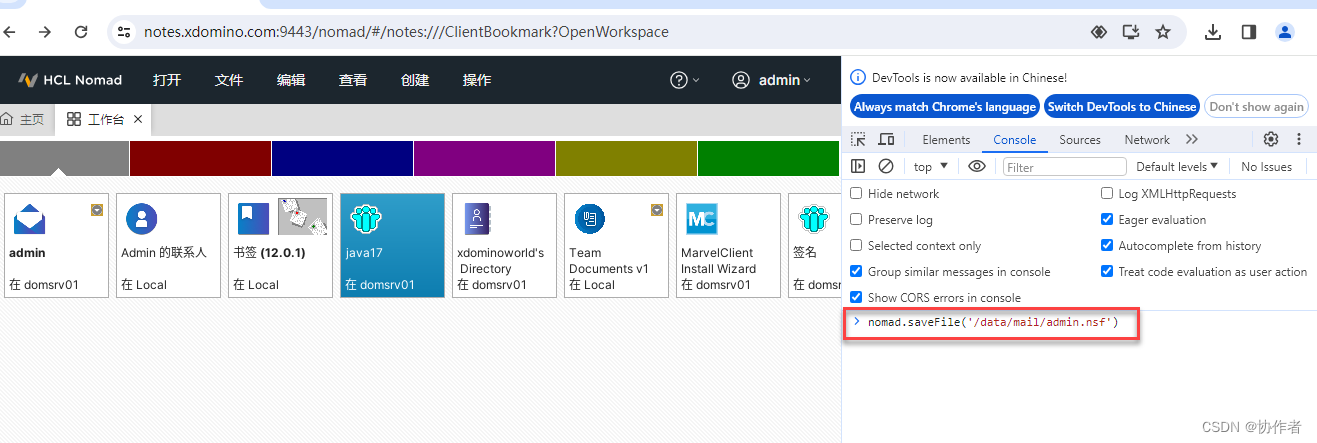The width and height of the screenshot is (1317, 443).
Task: Uncheck the Eager evaluation checkbox
Action: 1107,220
